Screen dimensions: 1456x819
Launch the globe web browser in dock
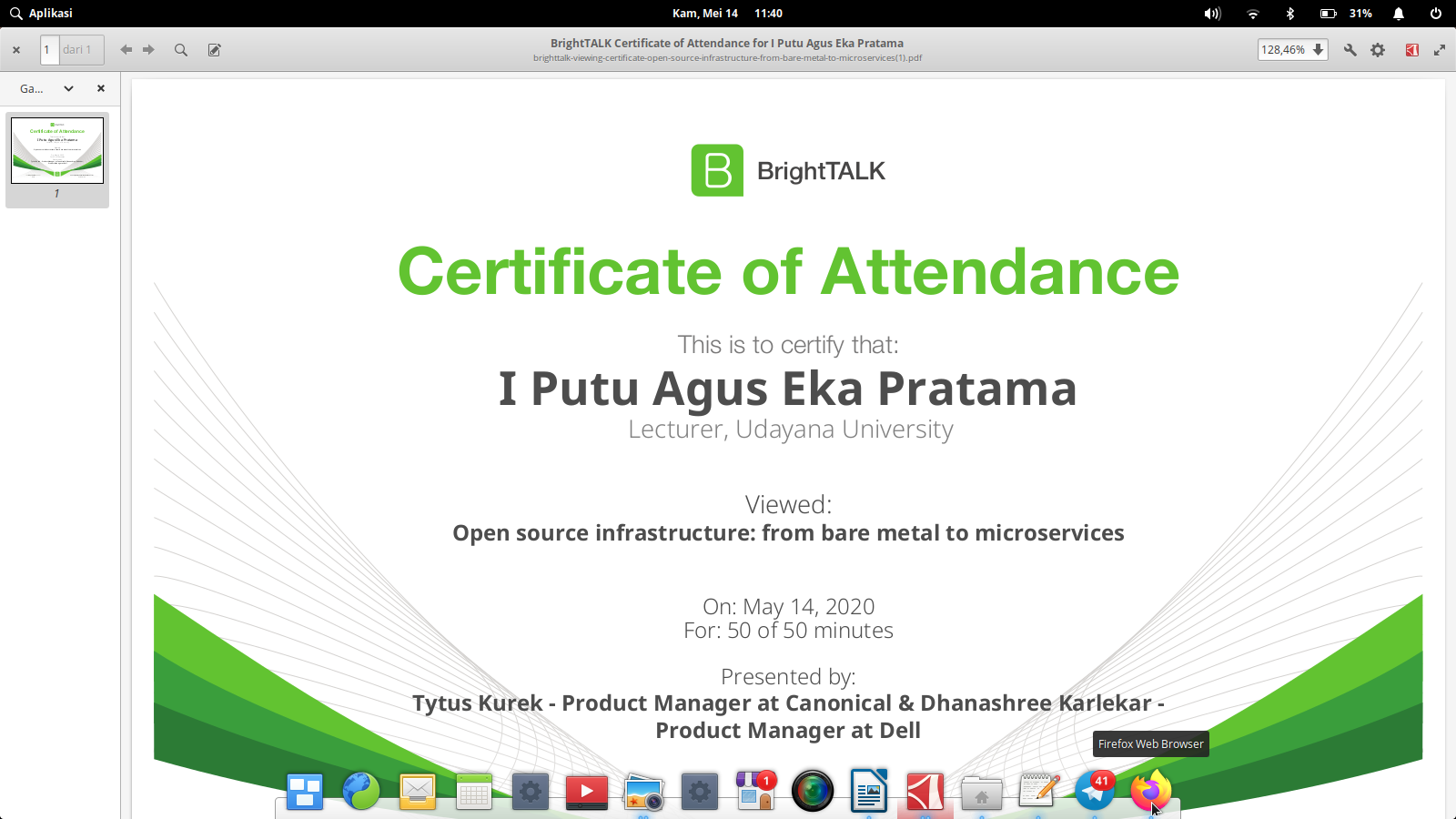coord(361,792)
